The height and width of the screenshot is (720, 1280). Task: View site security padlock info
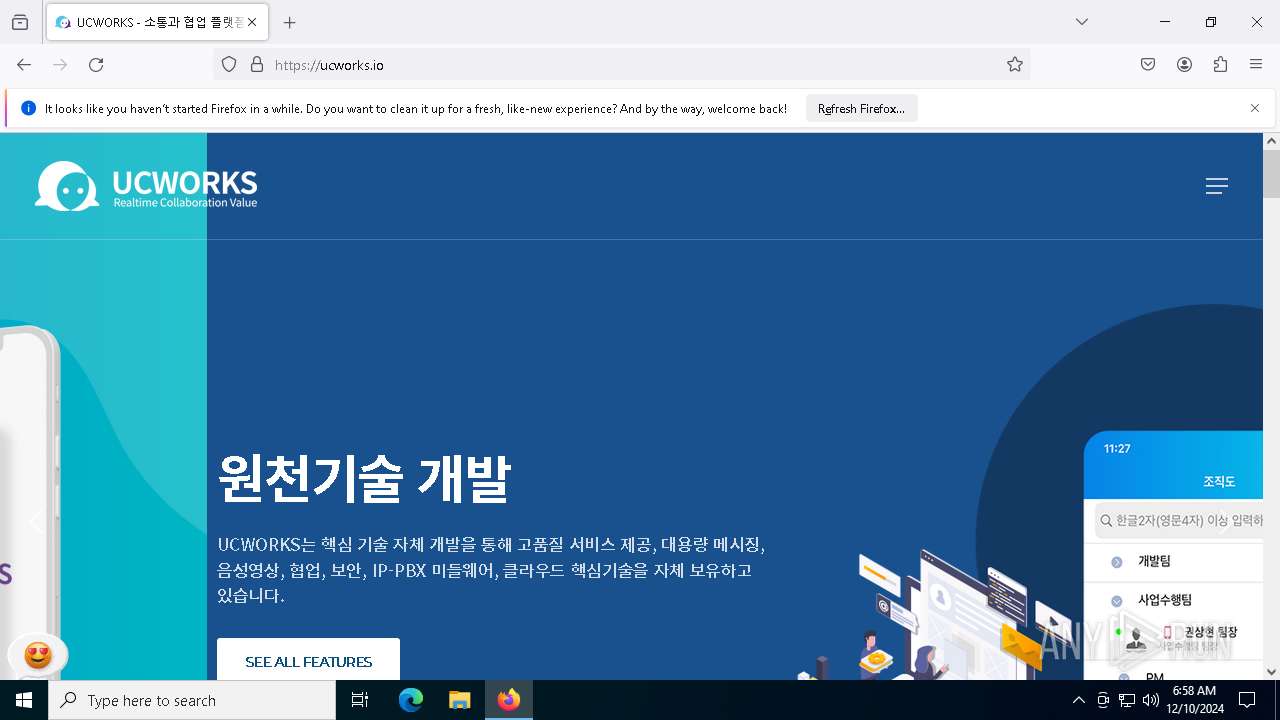257,65
